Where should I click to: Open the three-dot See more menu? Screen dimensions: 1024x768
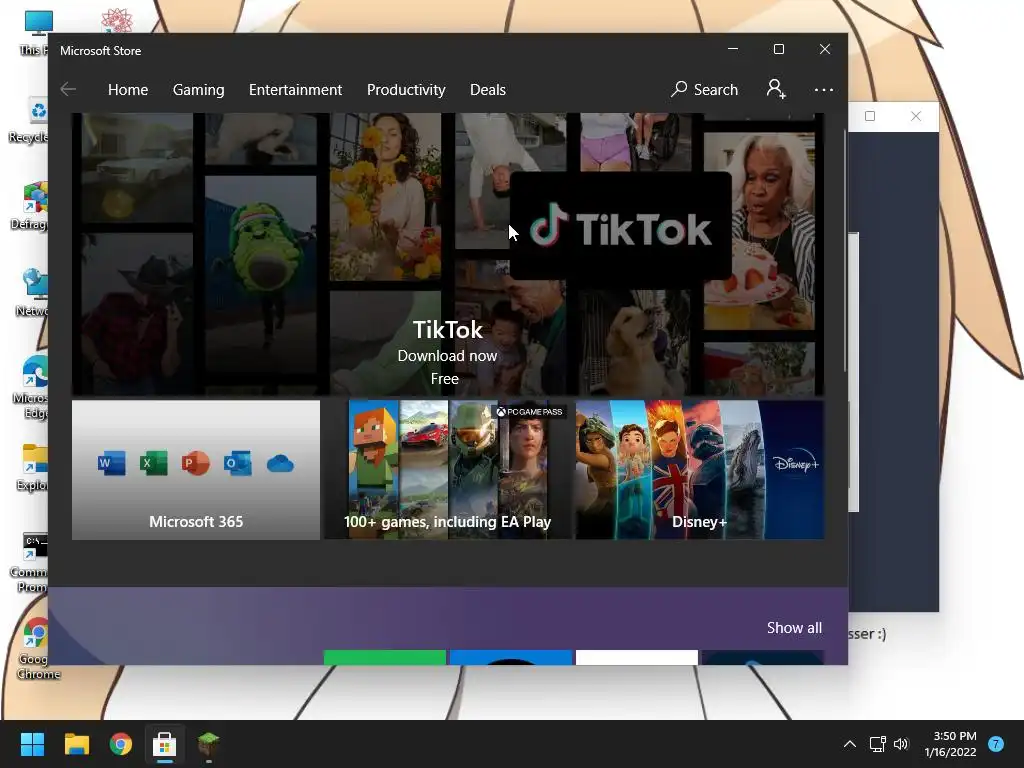[x=824, y=89]
